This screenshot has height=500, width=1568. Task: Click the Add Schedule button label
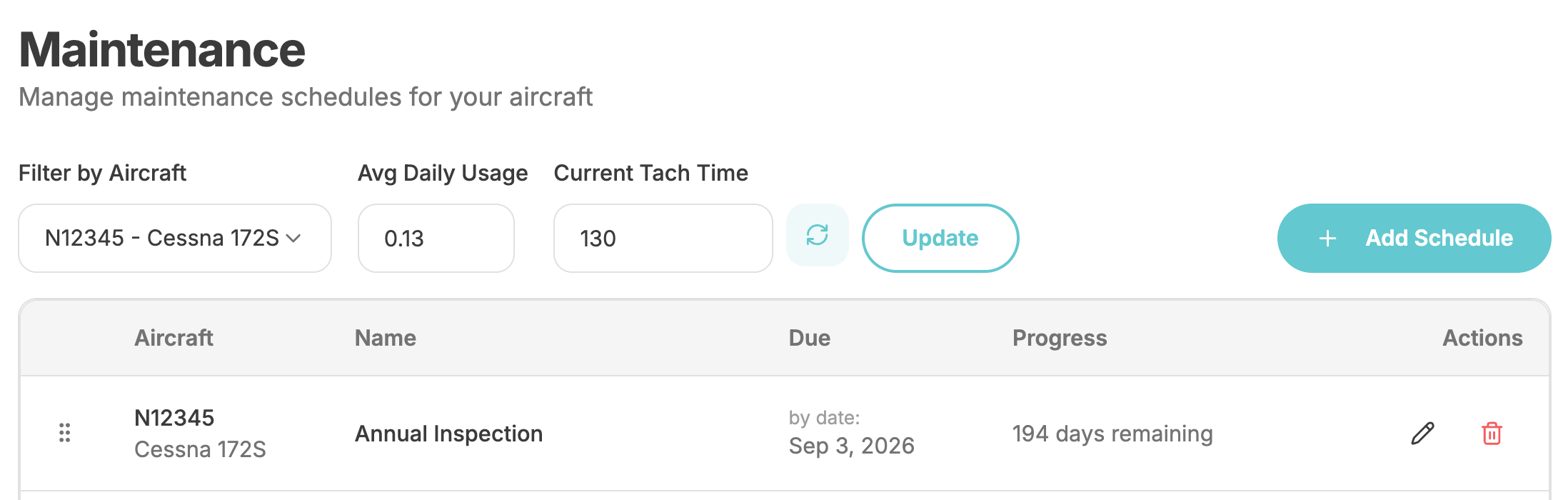tap(1439, 238)
